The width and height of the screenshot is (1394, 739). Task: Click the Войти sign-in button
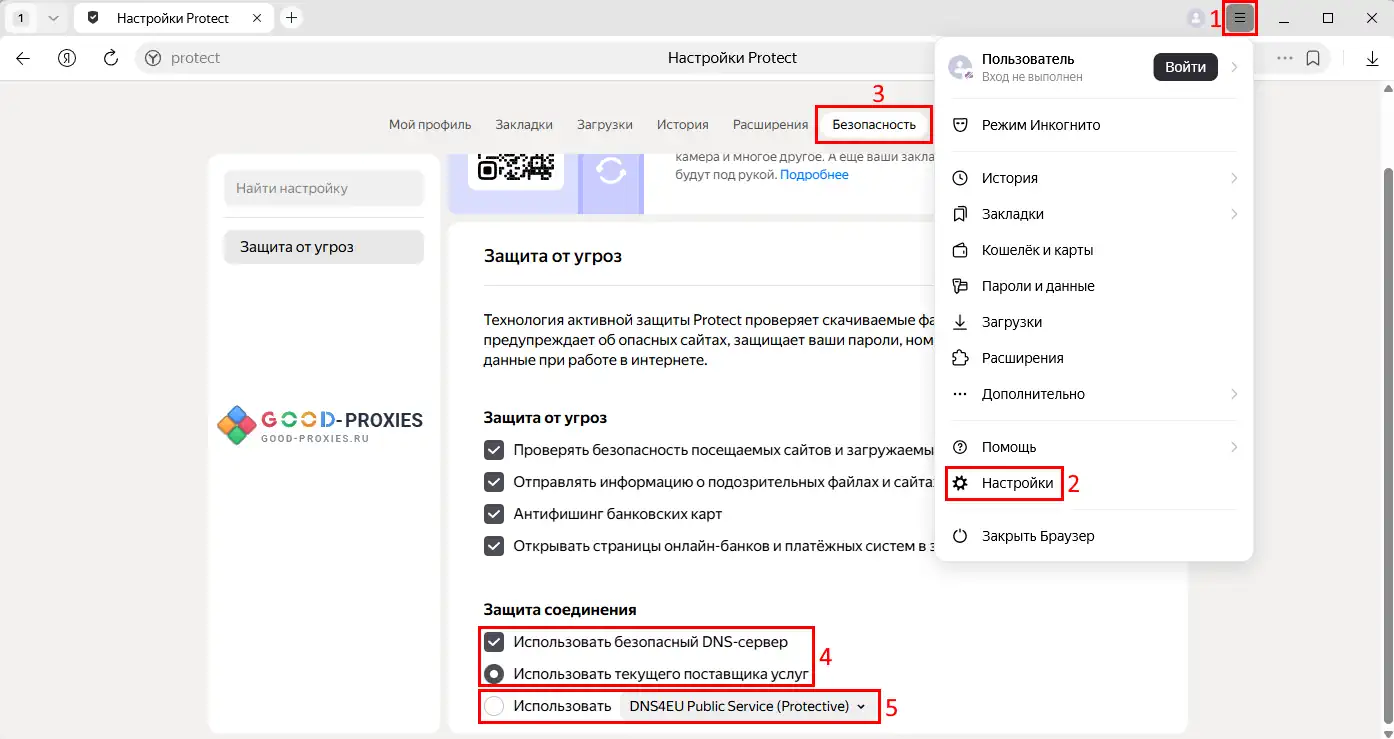coord(1185,67)
